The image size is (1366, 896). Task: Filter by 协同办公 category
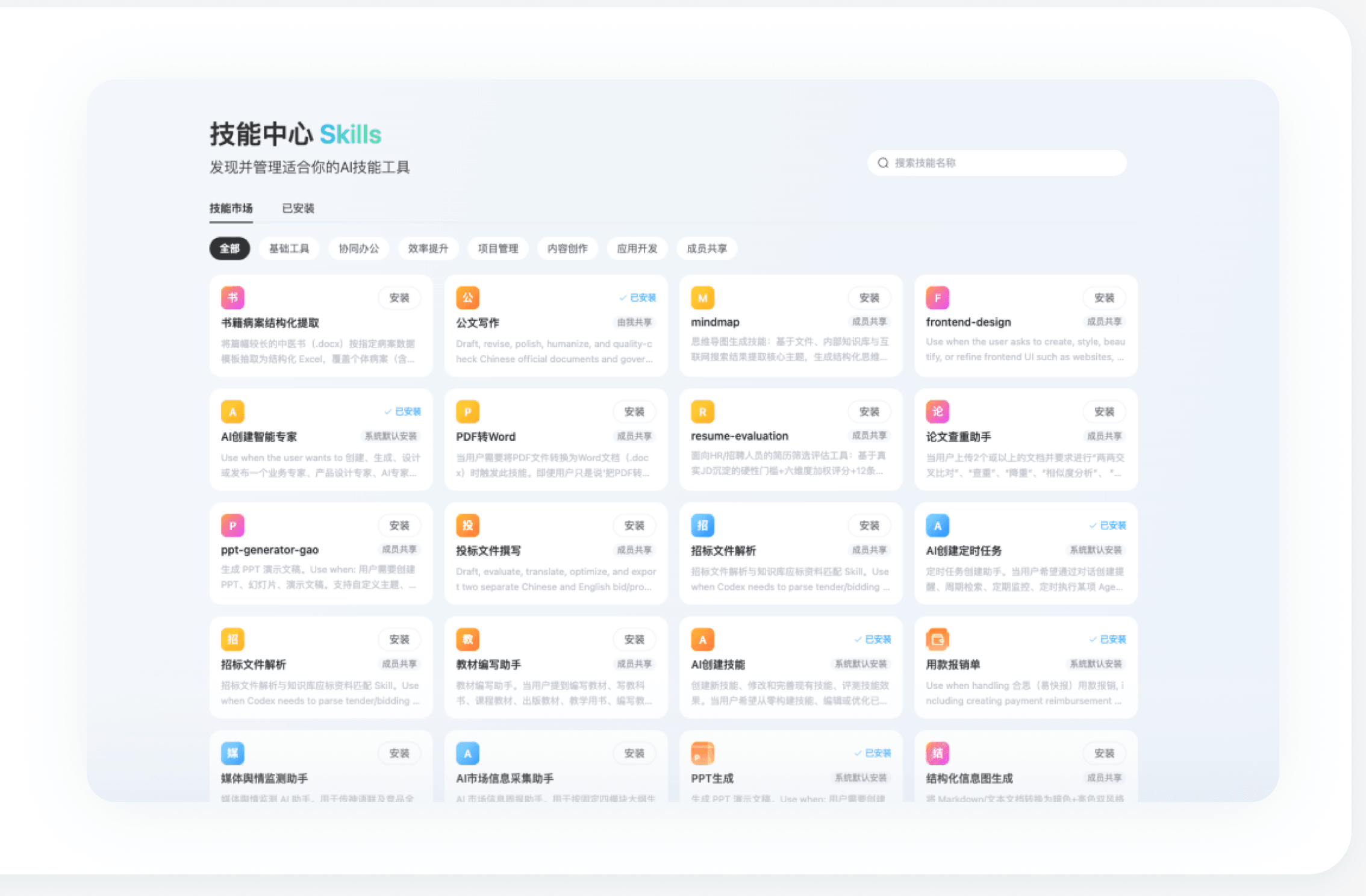pos(359,249)
